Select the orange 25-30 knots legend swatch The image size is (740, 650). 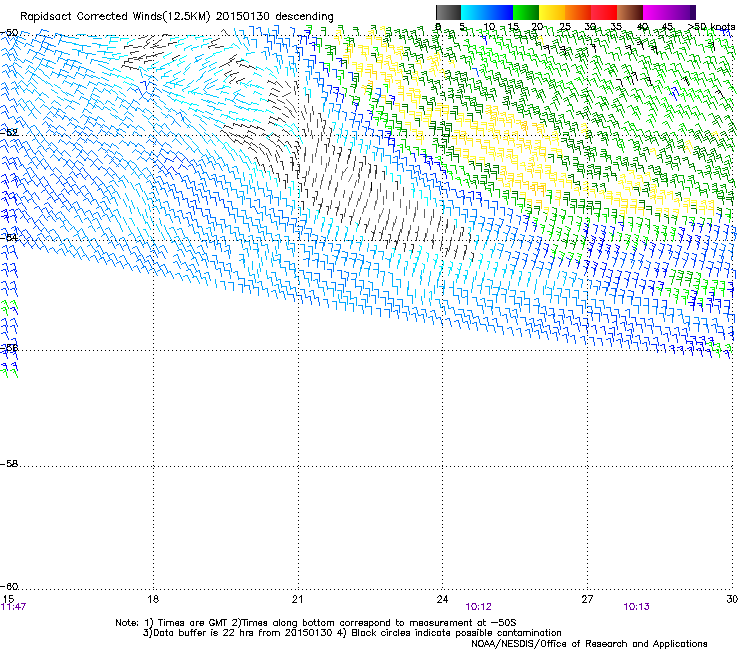click(x=578, y=12)
